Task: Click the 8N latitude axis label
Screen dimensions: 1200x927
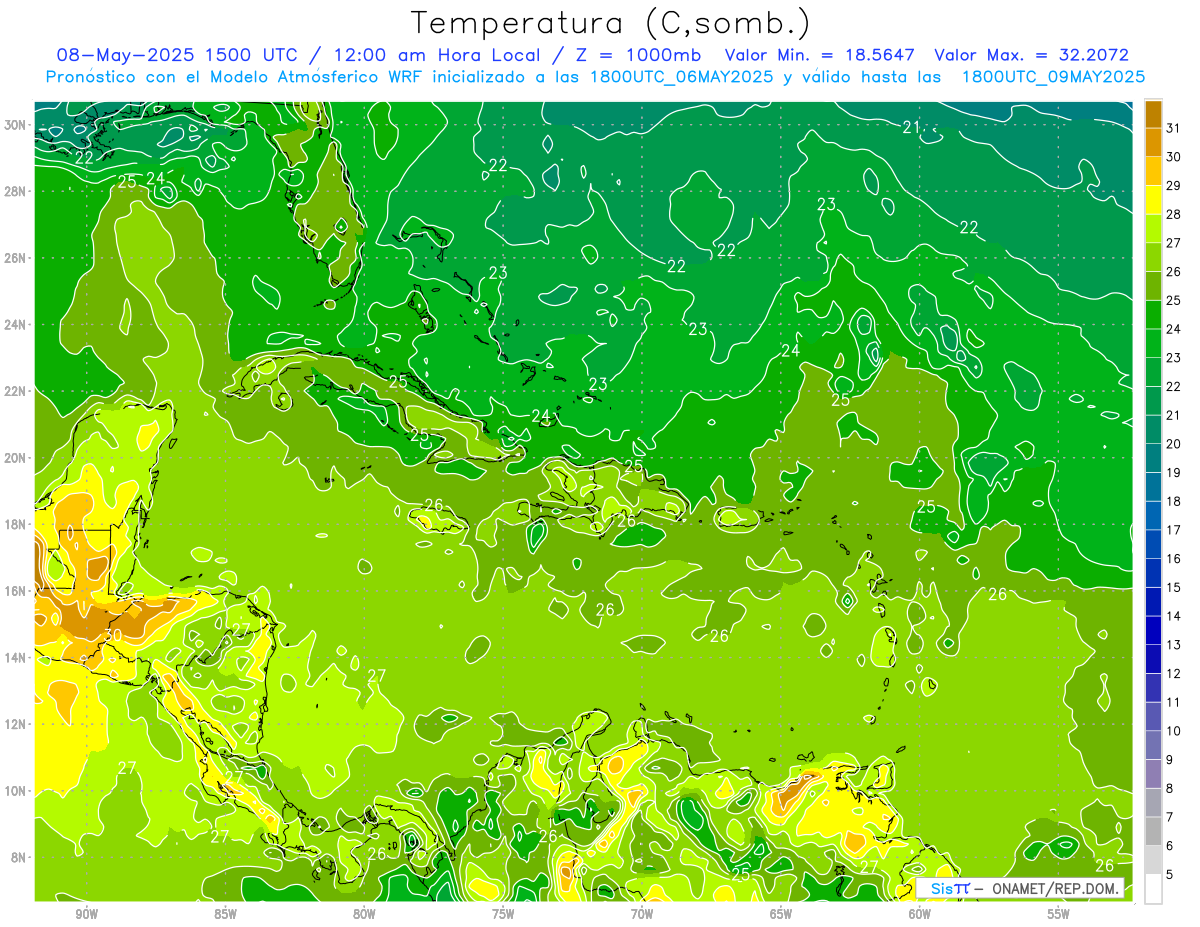Action: pyautogui.click(x=19, y=857)
